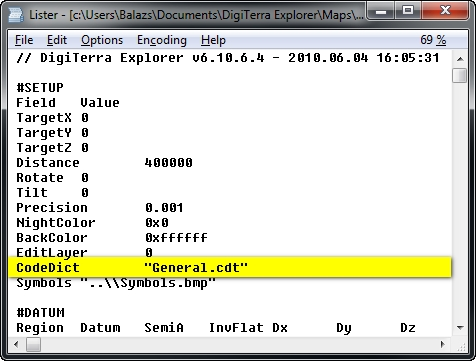Click the "TargetX" field name
Image resolution: width=476 pixels, height=361 pixels.
click(44, 118)
